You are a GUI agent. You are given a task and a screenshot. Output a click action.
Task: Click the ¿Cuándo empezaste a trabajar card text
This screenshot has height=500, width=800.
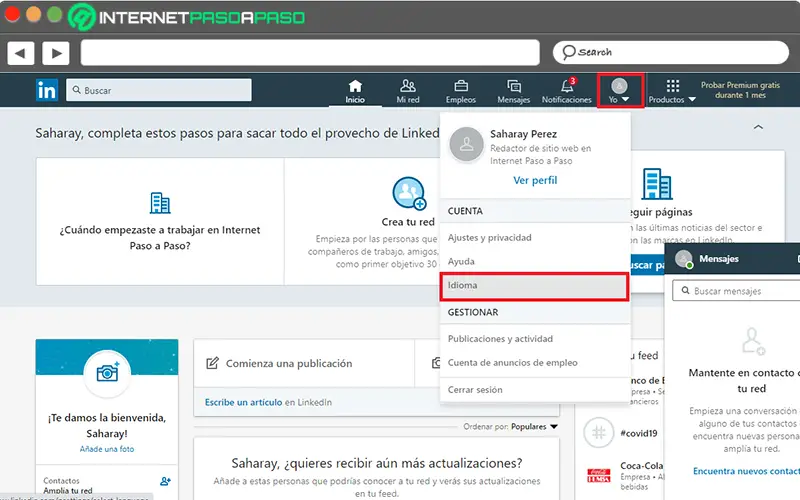(x=160, y=238)
